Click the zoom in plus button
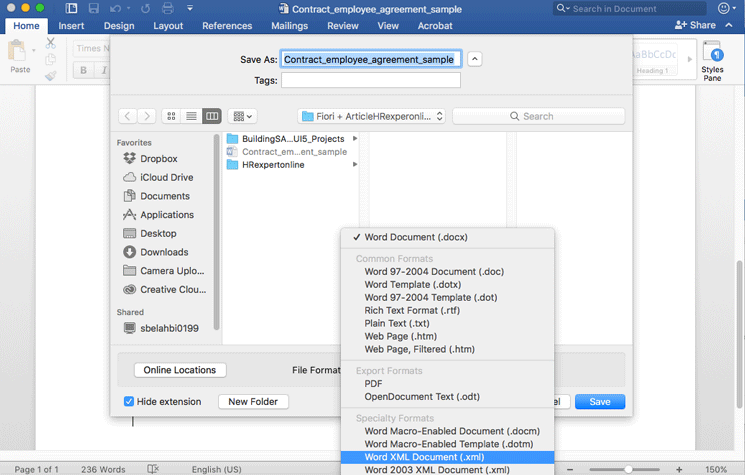This screenshot has width=745, height=475. (679, 469)
